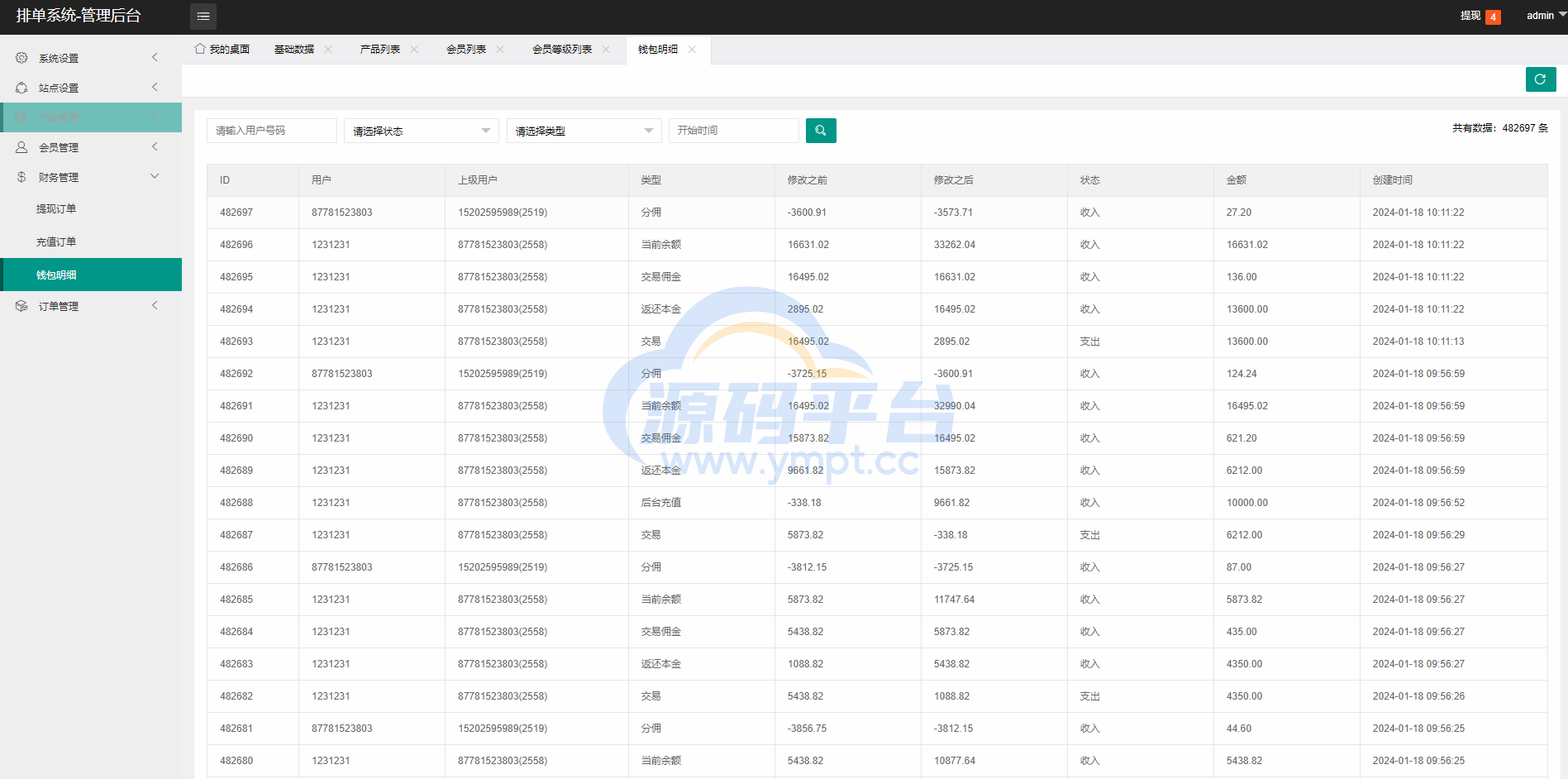Click the ID column header

tap(253, 180)
